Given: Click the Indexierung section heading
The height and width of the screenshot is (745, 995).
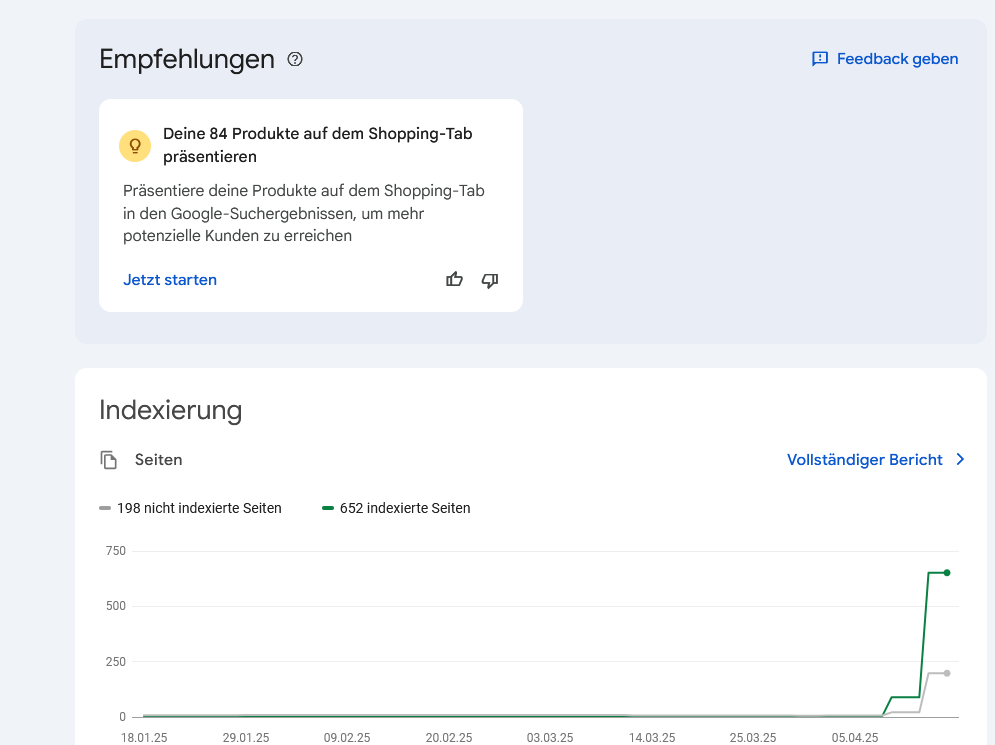Looking at the screenshot, I should pos(171,410).
